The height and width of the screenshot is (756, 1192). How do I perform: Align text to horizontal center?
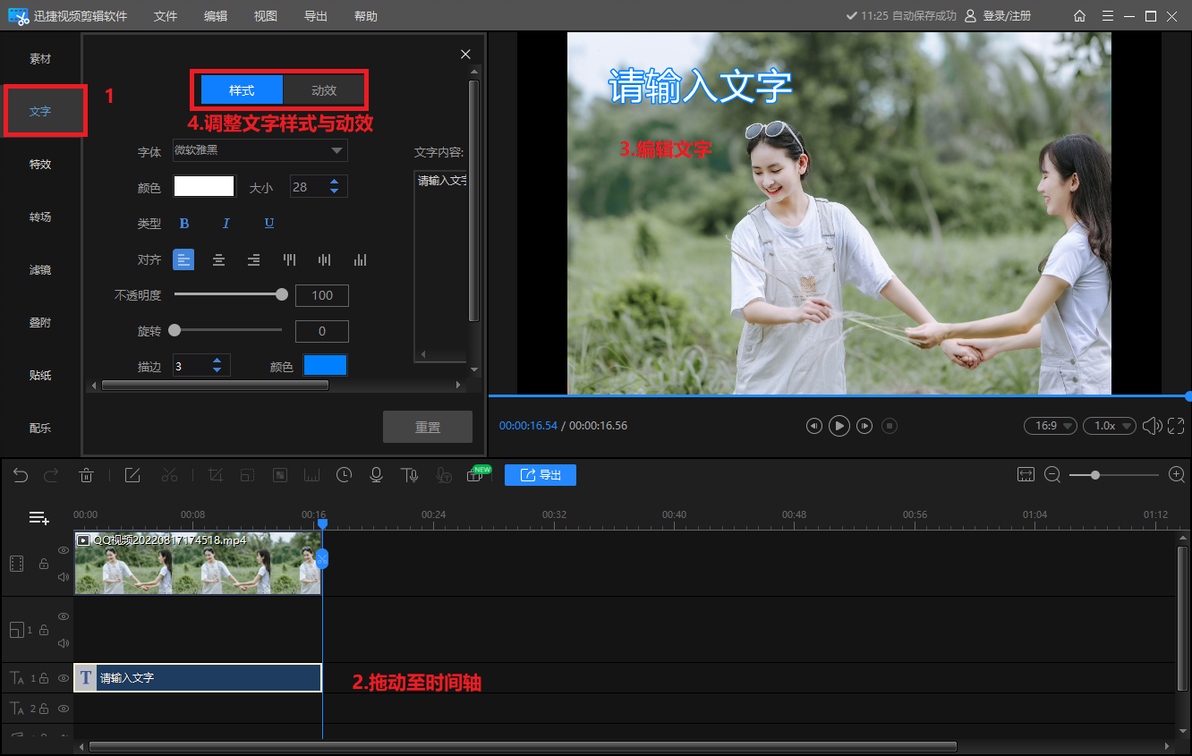coord(218,260)
